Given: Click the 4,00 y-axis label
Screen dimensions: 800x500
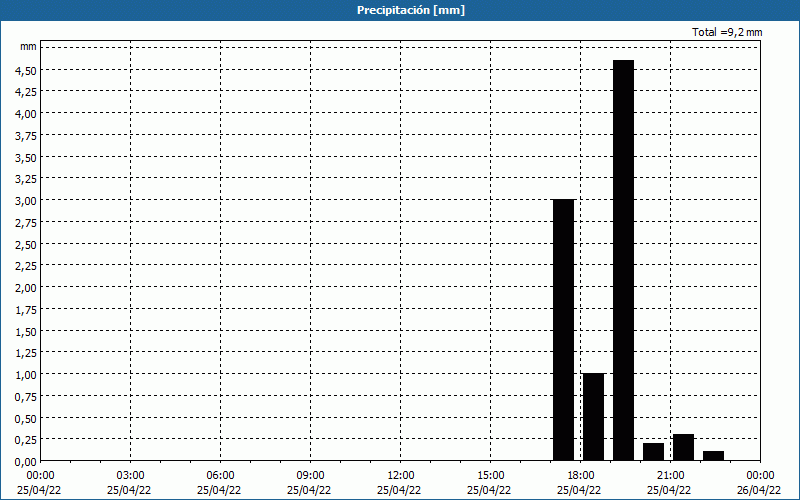Looking at the screenshot, I should 26,114.
